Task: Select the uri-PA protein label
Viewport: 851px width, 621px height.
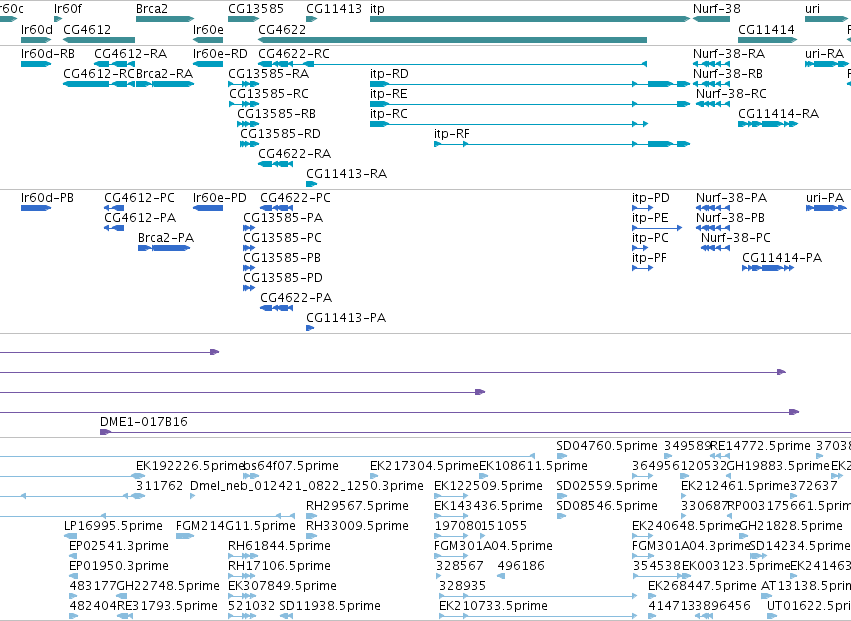Action: tap(825, 198)
